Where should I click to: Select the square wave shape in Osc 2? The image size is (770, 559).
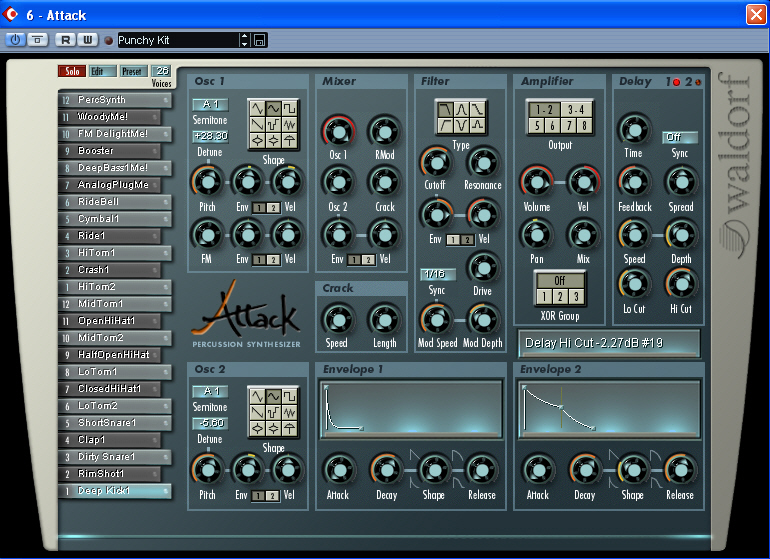[x=290, y=395]
